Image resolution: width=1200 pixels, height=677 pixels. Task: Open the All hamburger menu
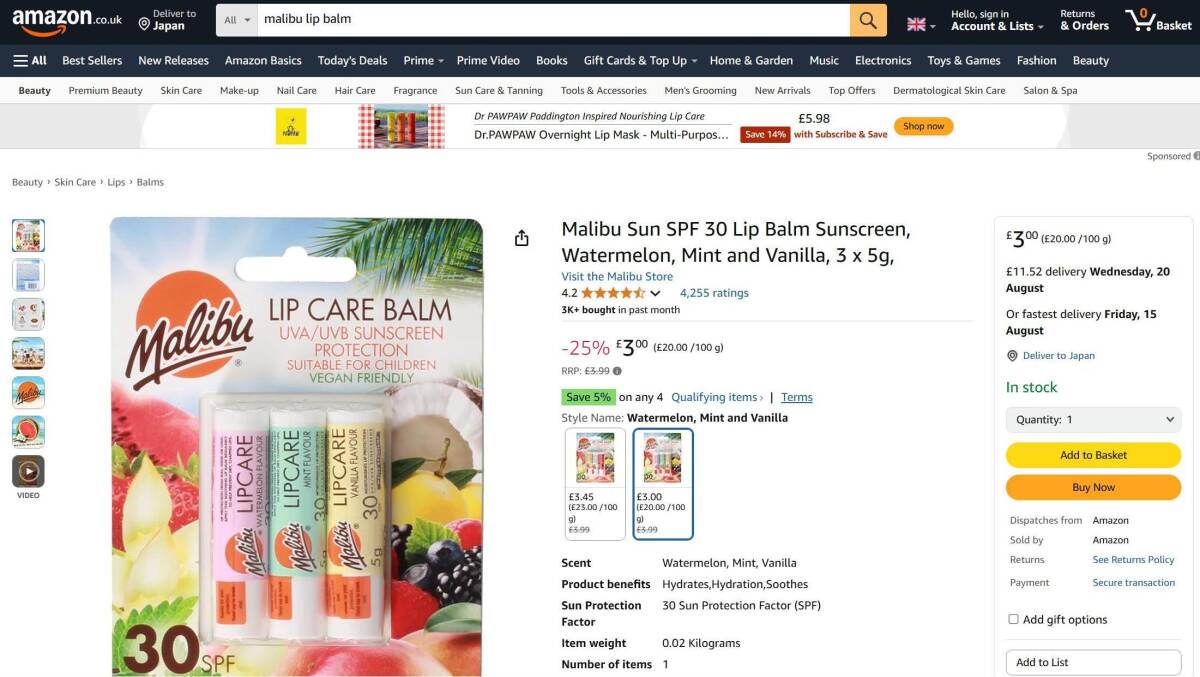point(30,60)
